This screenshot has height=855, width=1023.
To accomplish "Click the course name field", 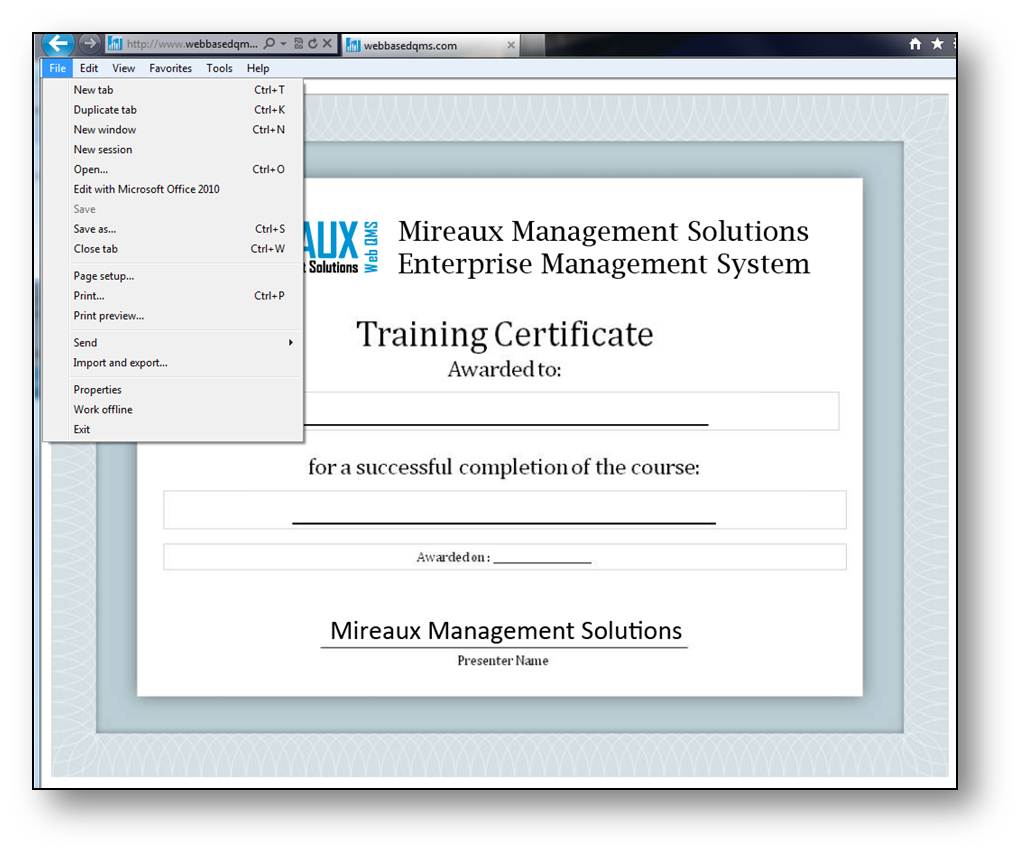I will (x=505, y=510).
